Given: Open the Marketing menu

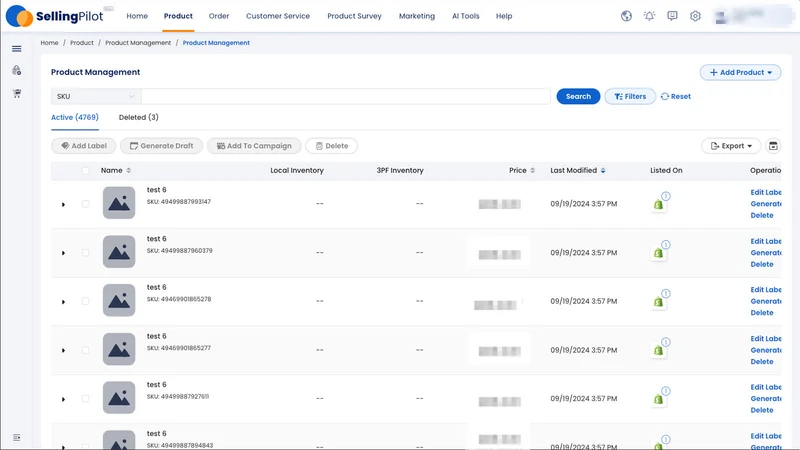Looking at the screenshot, I should pos(417,16).
